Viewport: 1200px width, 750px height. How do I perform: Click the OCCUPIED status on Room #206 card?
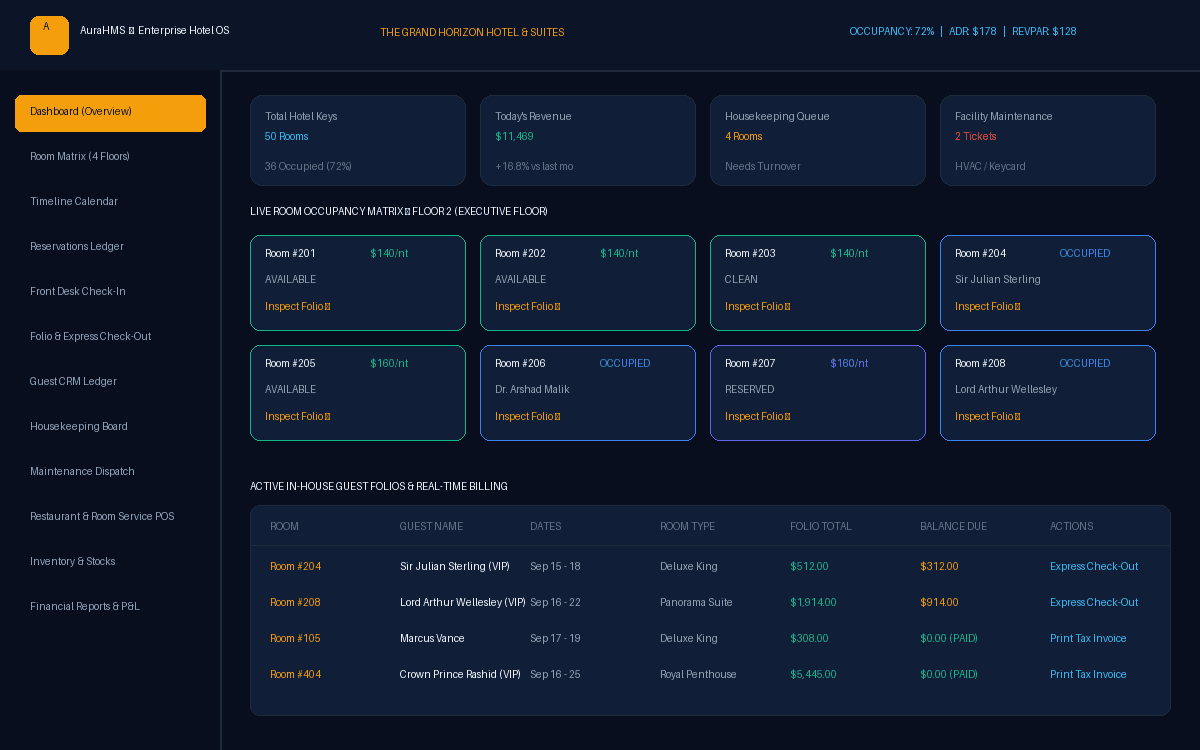coord(625,364)
